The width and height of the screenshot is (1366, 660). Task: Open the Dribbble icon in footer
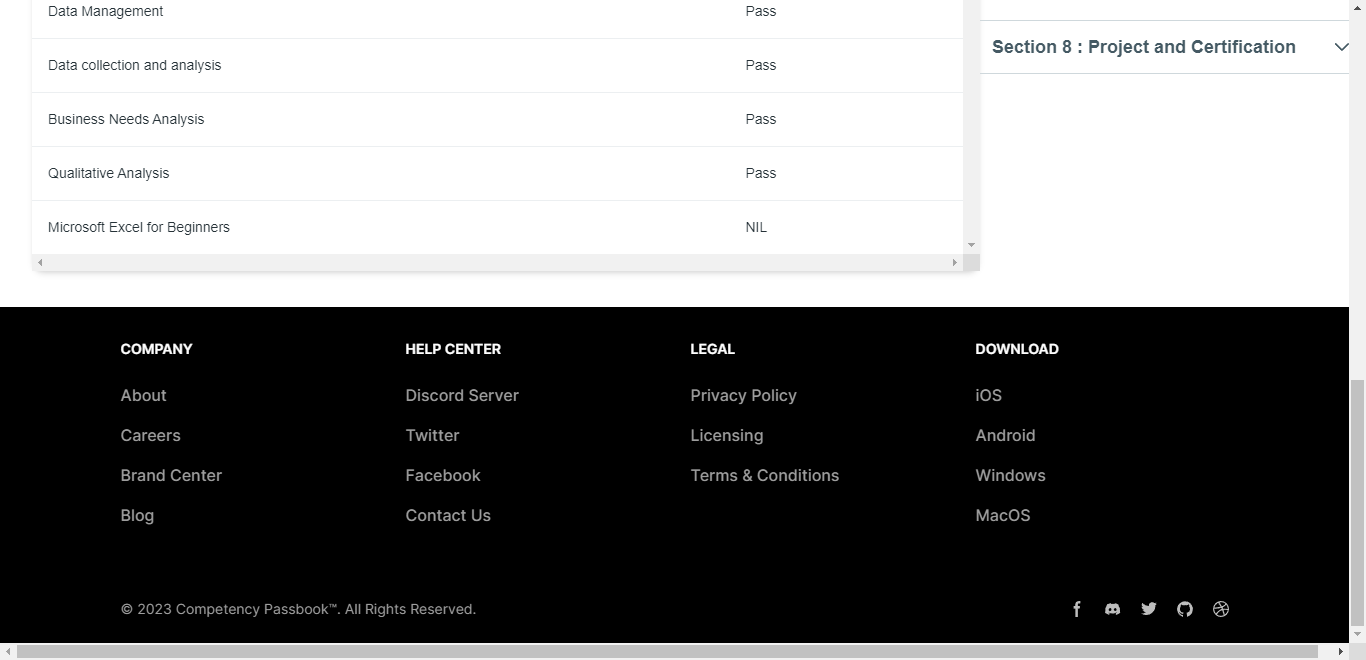[1221, 609]
